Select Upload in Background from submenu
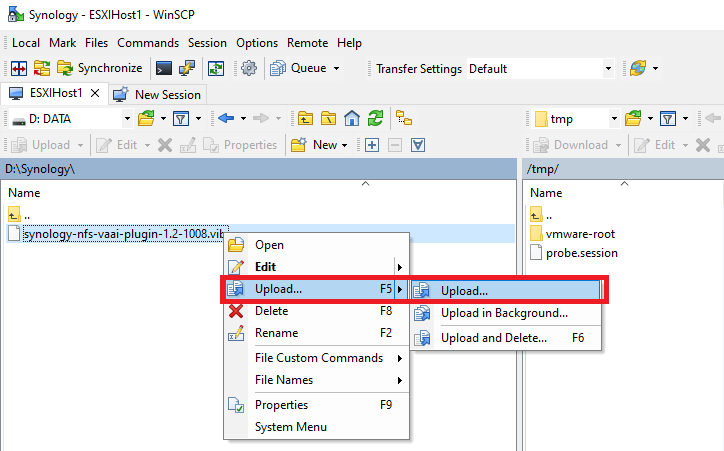This screenshot has height=451, width=724. 504,313
